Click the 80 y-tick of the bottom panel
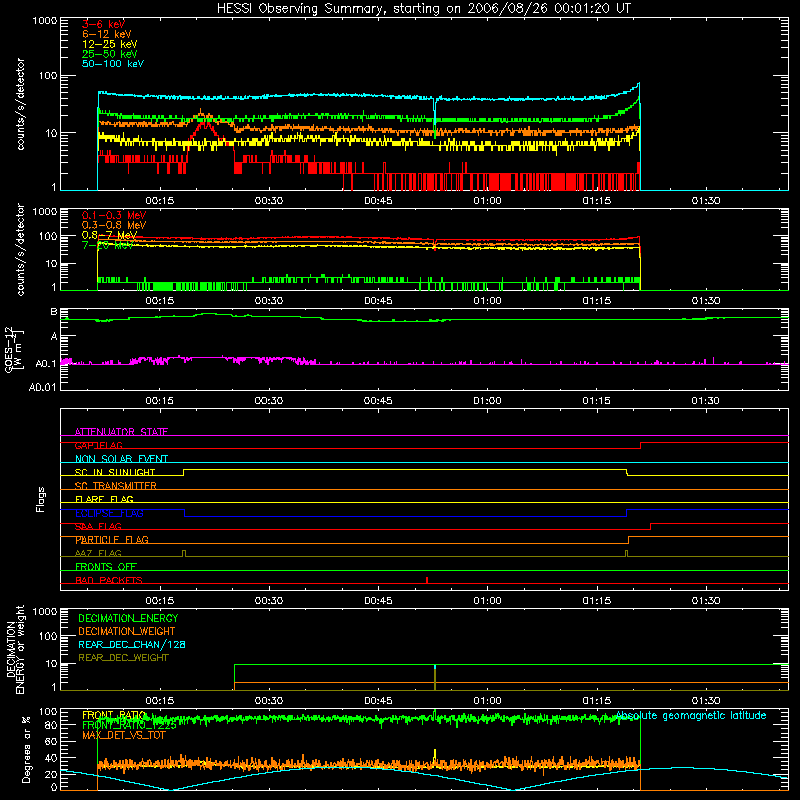Screen dimensions: 800x800 (x=51, y=725)
